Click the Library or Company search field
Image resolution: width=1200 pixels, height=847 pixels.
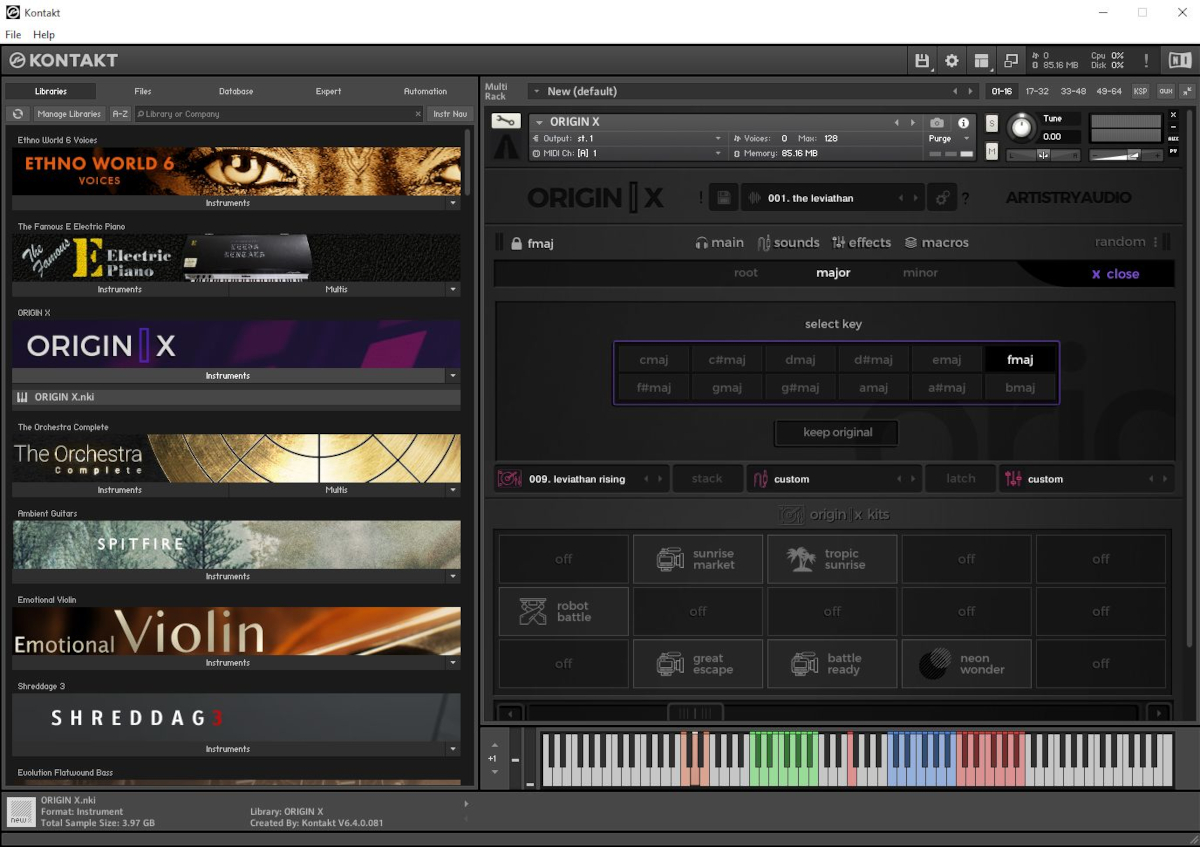[x=278, y=114]
